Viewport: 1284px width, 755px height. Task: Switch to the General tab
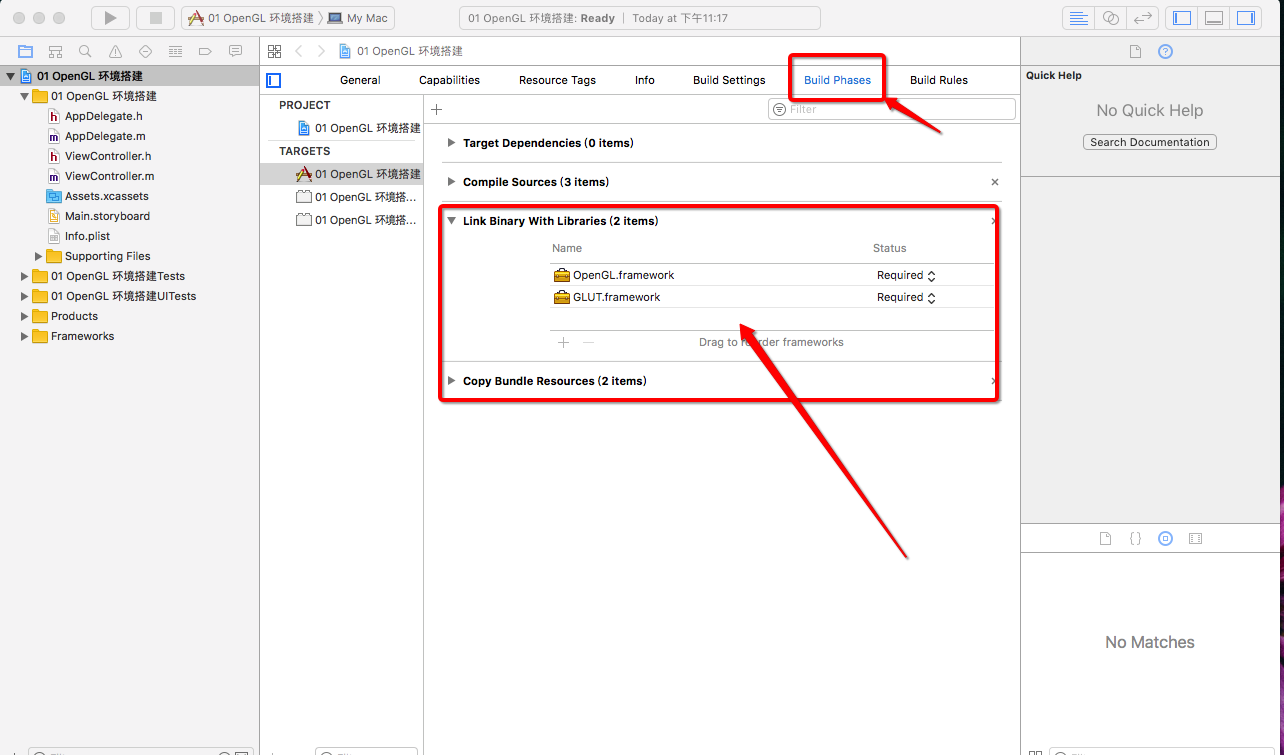pyautogui.click(x=360, y=80)
